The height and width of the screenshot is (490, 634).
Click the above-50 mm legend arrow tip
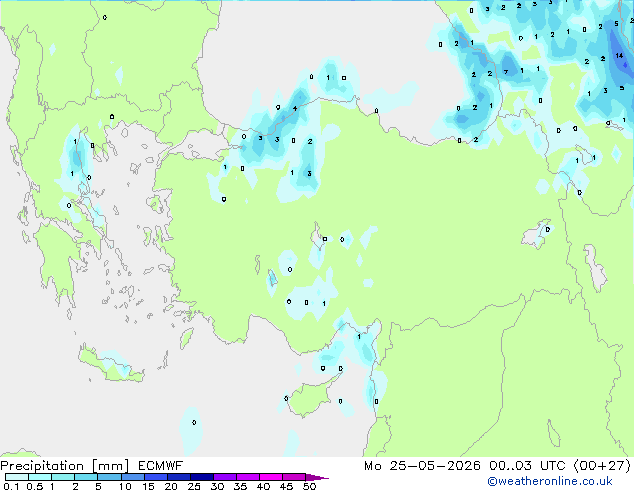pyautogui.click(x=317, y=478)
